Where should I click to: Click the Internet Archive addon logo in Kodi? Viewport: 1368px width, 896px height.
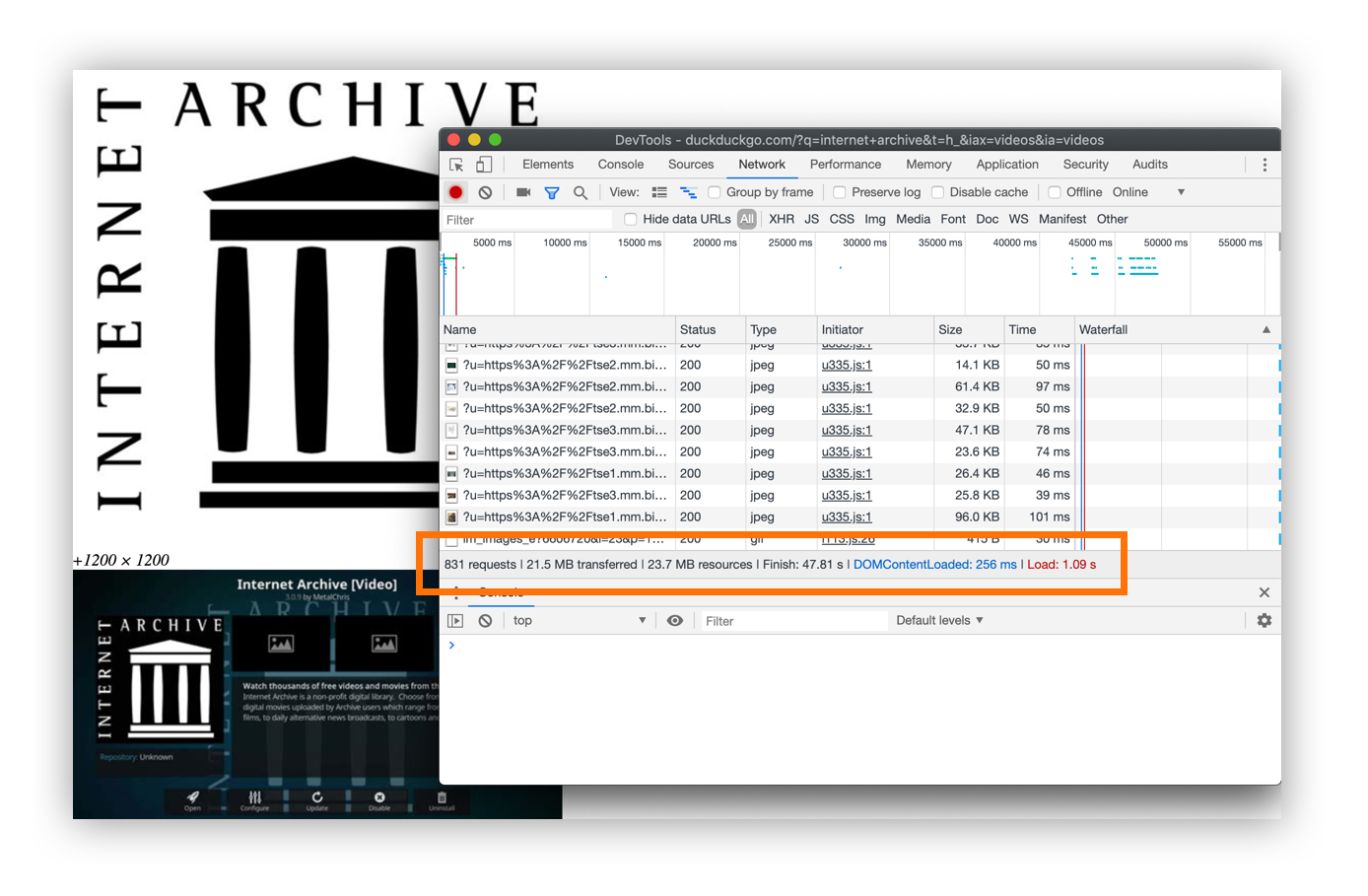coord(161,679)
